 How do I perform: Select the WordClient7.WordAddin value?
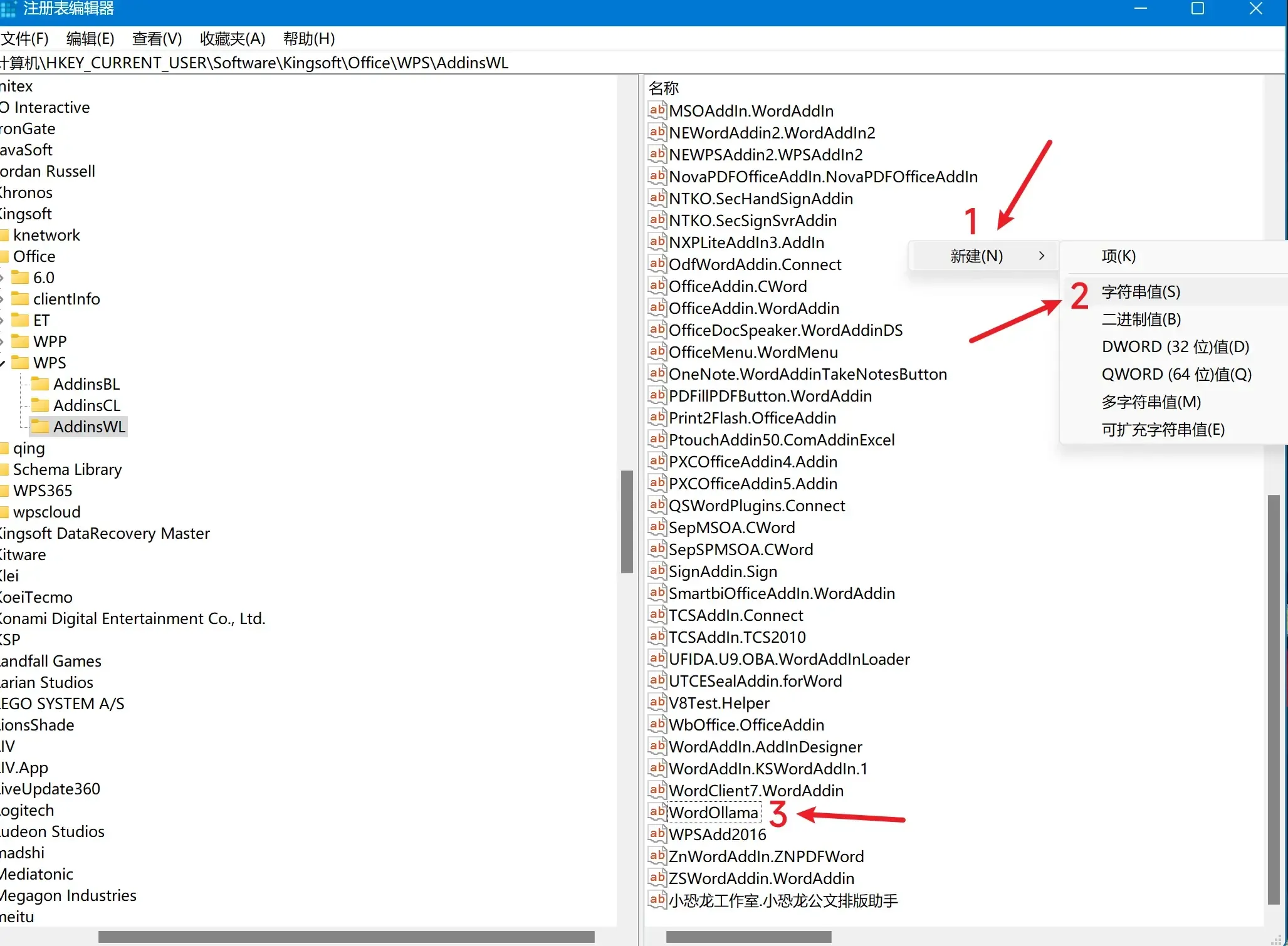point(756,790)
